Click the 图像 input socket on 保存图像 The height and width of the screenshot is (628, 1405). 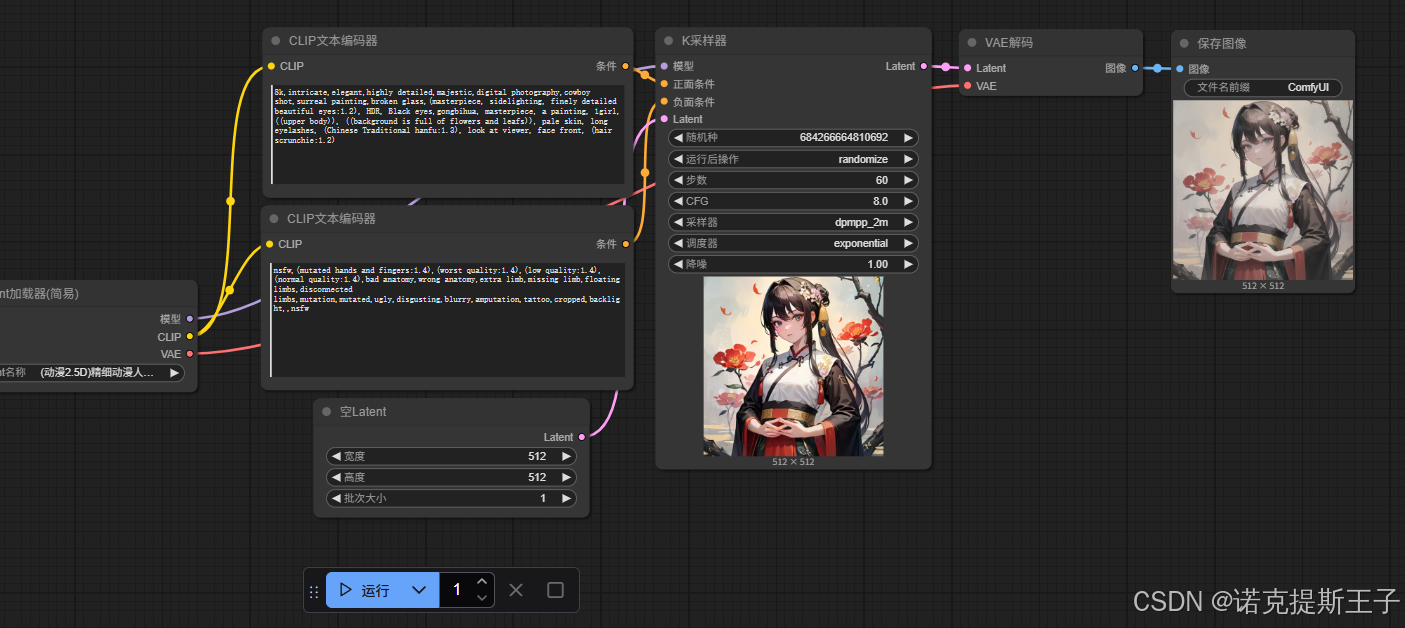coord(1179,69)
